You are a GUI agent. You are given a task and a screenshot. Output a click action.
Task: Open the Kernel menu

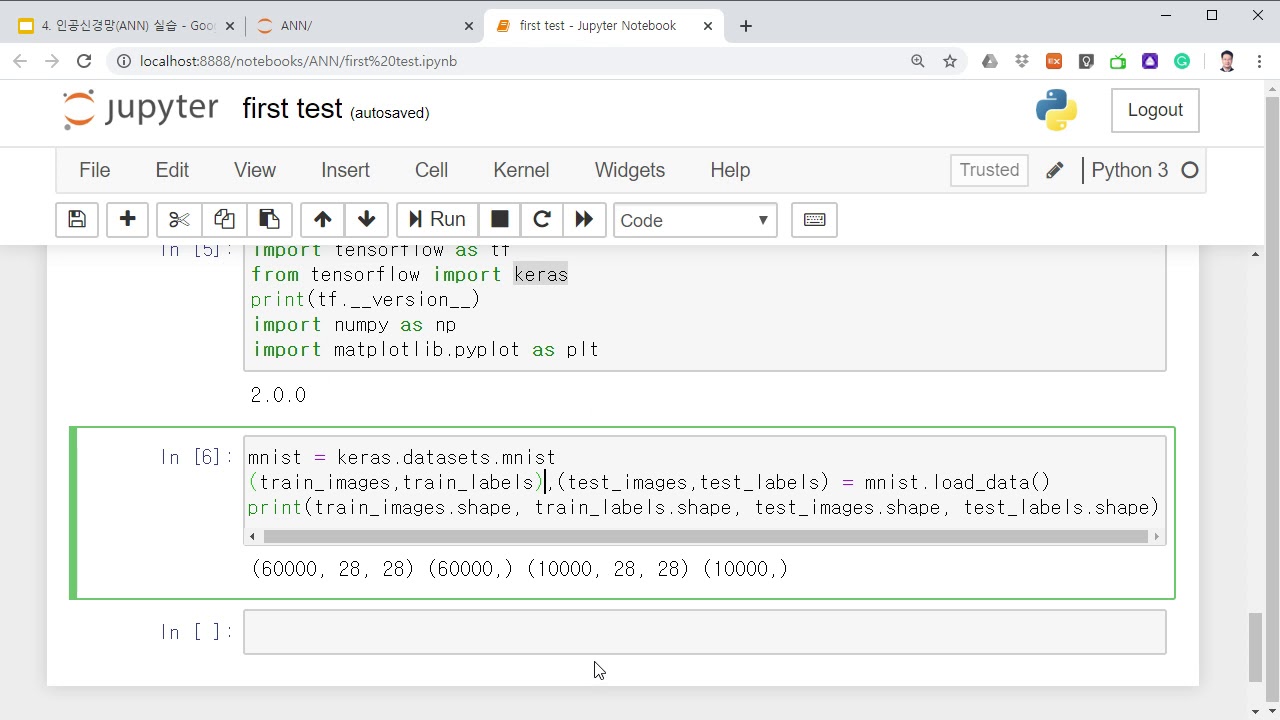521,170
